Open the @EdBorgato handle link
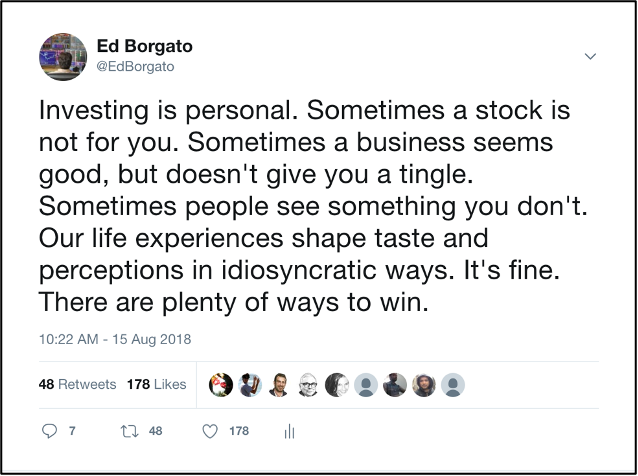 point(135,66)
